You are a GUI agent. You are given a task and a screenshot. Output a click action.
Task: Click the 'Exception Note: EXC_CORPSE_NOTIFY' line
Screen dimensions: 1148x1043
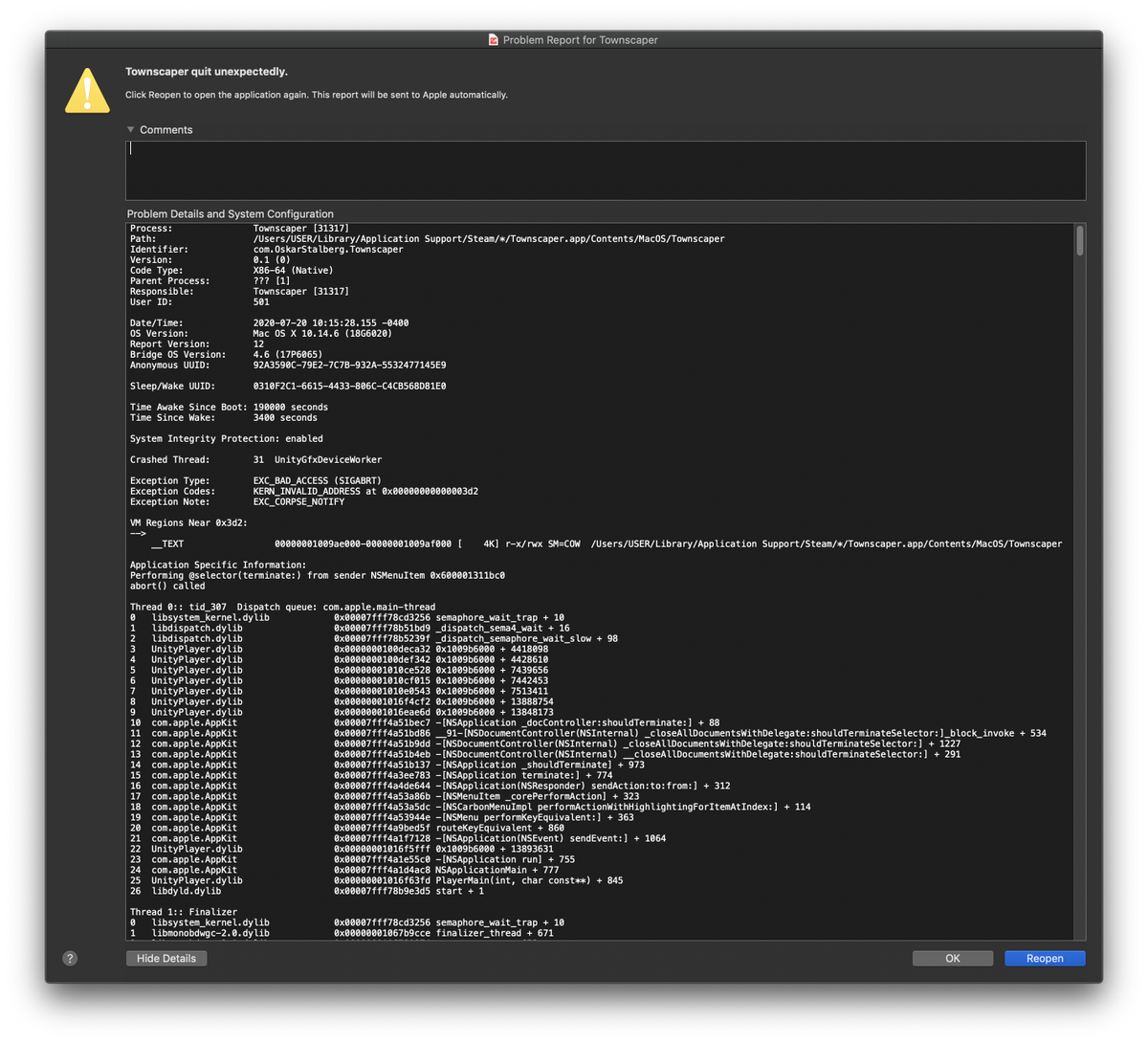pos(237,502)
